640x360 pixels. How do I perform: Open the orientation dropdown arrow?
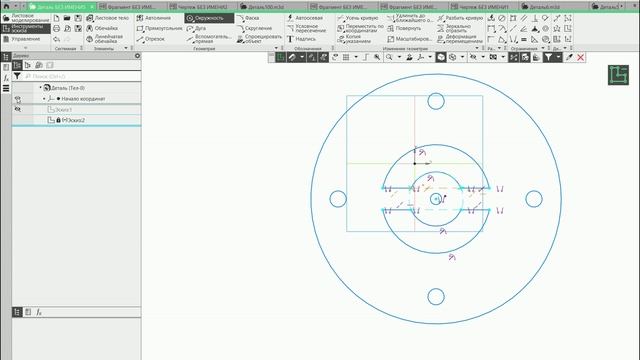[x=430, y=58]
